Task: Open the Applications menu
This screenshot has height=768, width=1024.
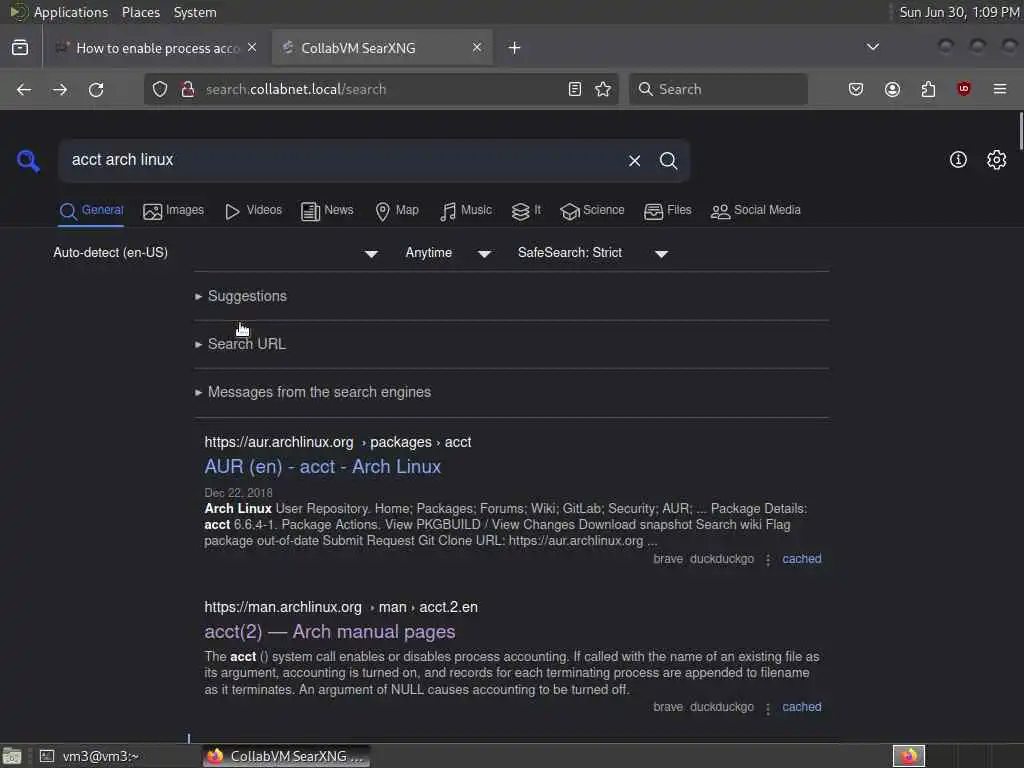Action: (x=59, y=12)
